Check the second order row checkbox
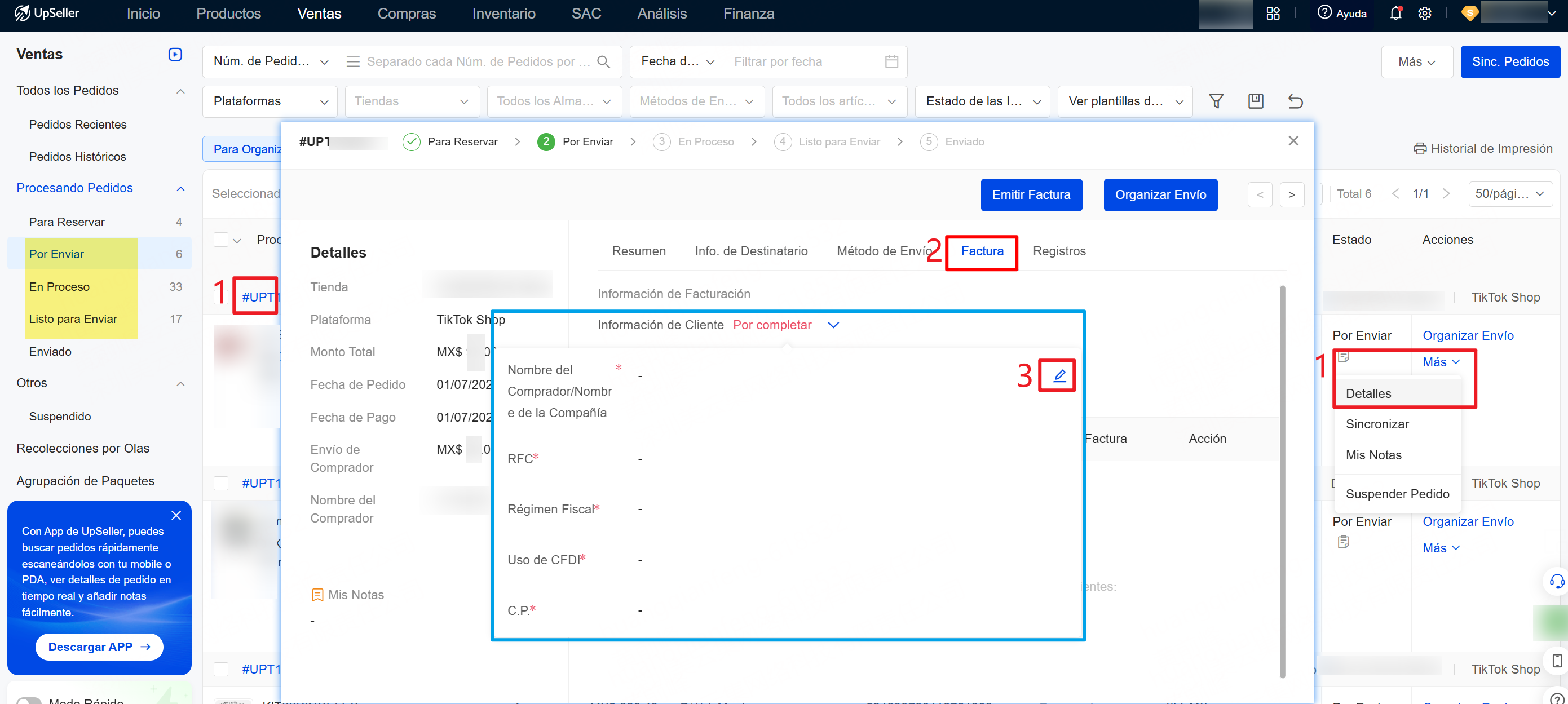 click(221, 483)
